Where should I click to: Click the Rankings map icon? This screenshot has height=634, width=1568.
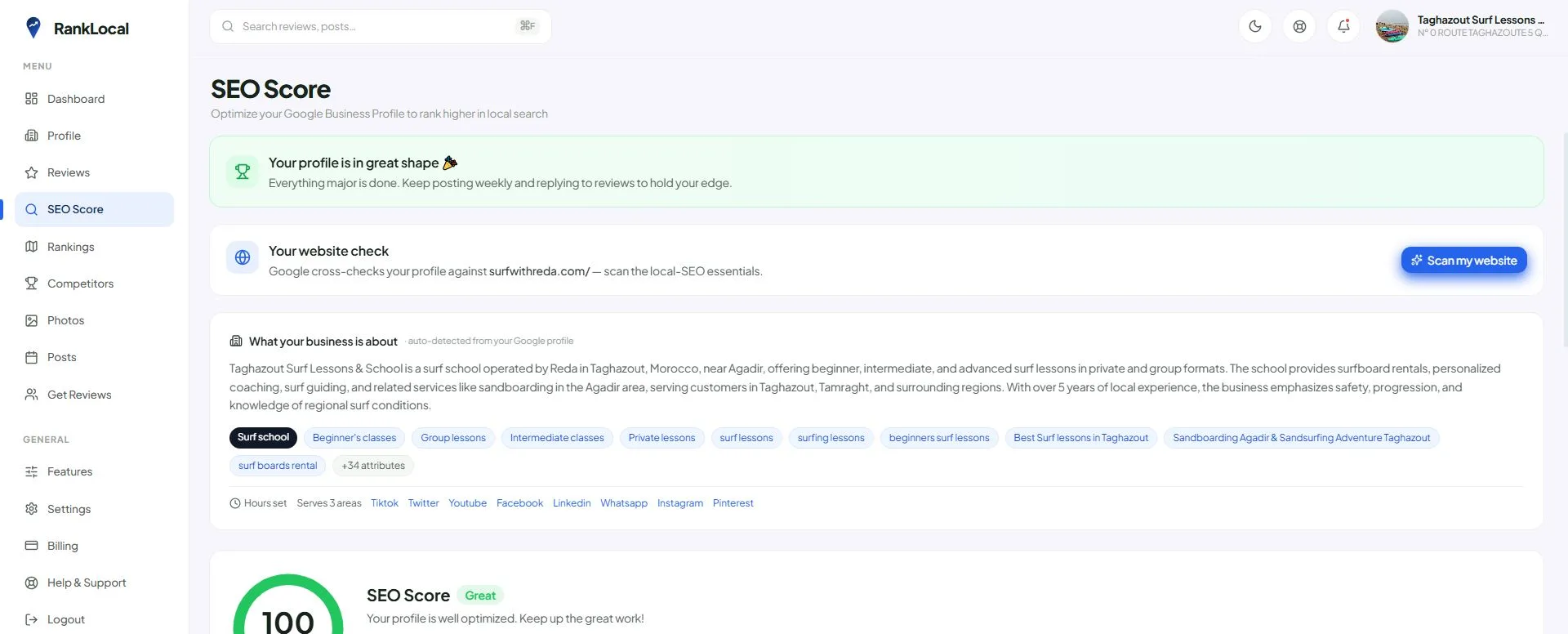[31, 247]
